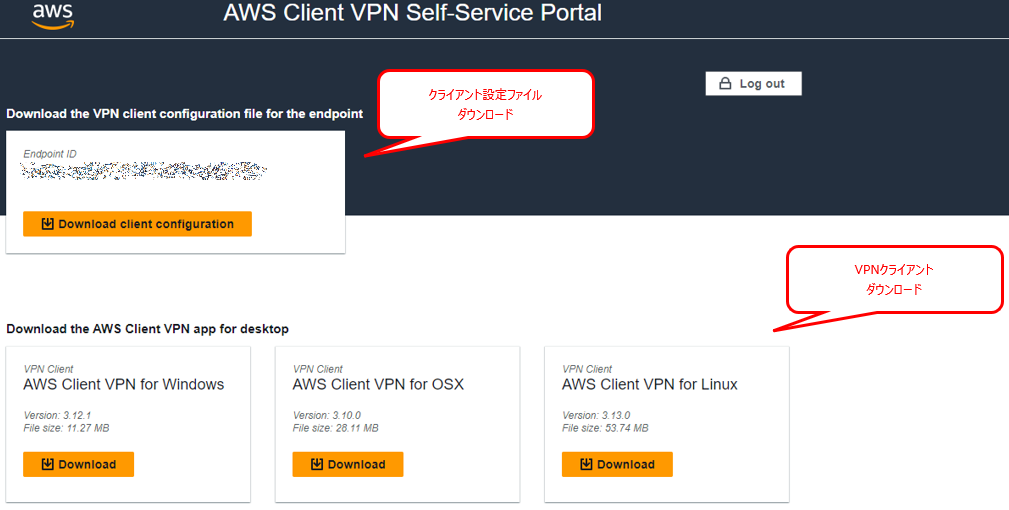Click the 'Version: 3.13.0' text
This screenshot has height=510, width=1009.
click(x=597, y=415)
